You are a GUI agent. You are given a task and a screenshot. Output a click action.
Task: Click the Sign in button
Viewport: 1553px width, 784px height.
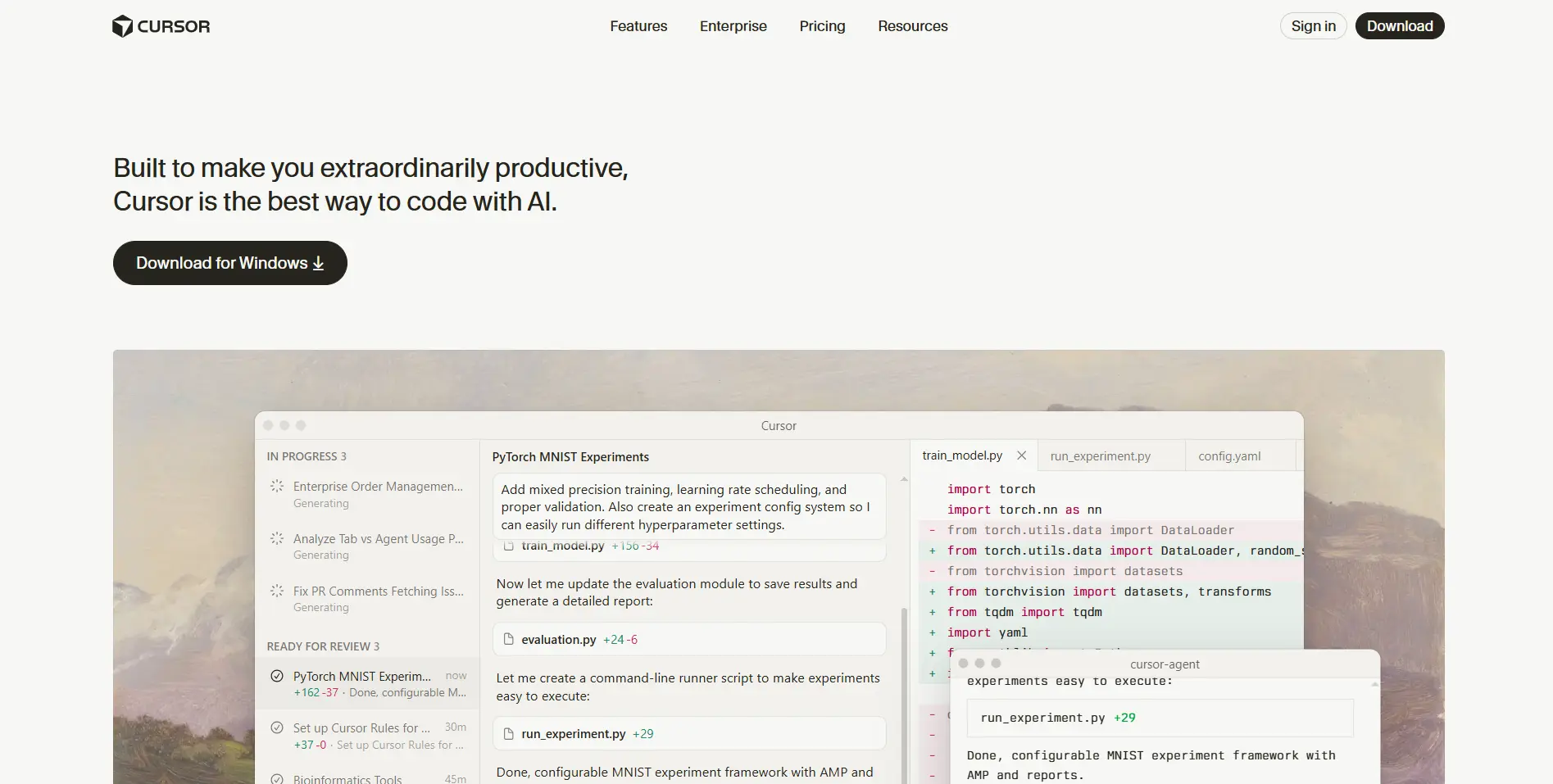pos(1313,26)
